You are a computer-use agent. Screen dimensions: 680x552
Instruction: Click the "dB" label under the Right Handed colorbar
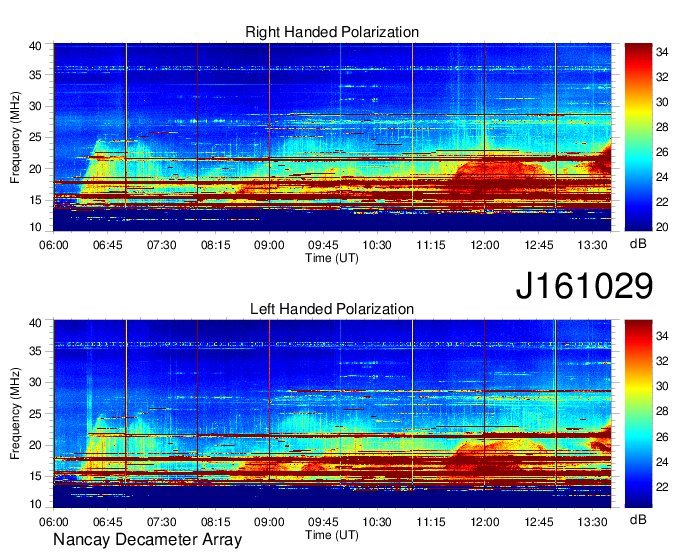[x=638, y=244]
